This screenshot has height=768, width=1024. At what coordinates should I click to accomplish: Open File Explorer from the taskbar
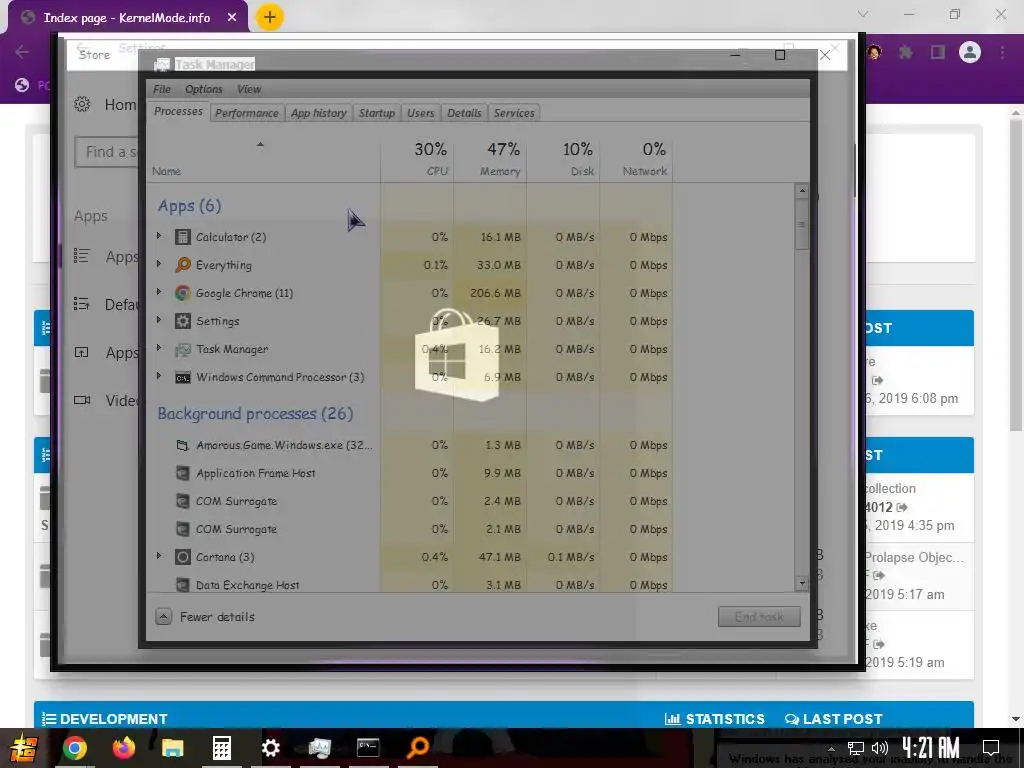click(172, 748)
